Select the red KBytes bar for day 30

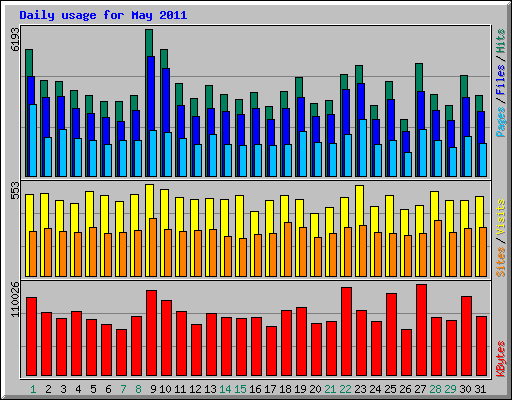pos(466,336)
